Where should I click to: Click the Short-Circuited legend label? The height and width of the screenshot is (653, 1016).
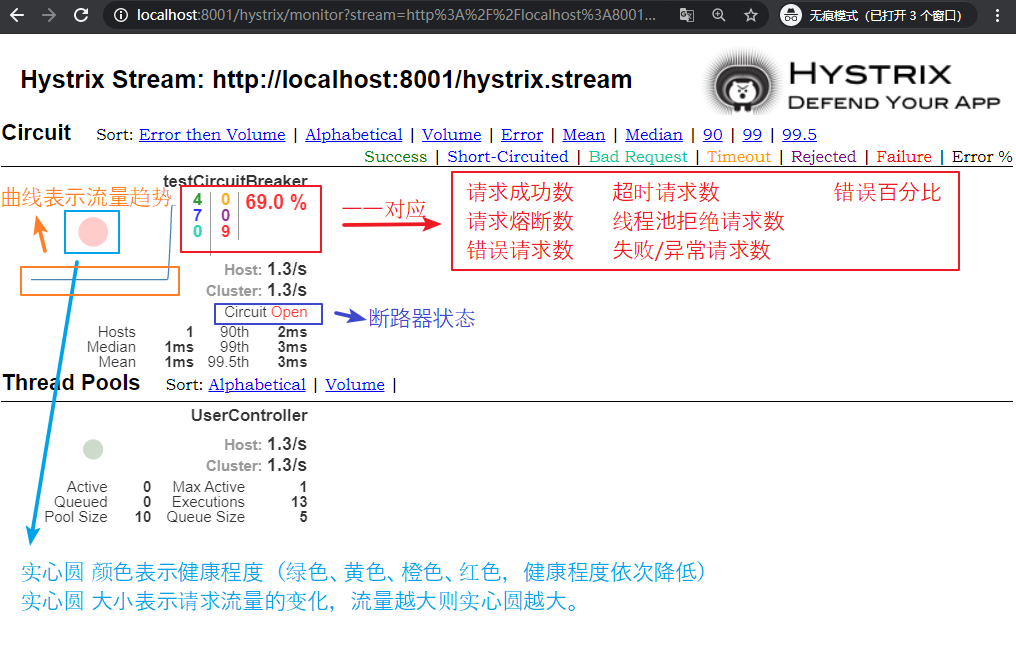coord(507,157)
